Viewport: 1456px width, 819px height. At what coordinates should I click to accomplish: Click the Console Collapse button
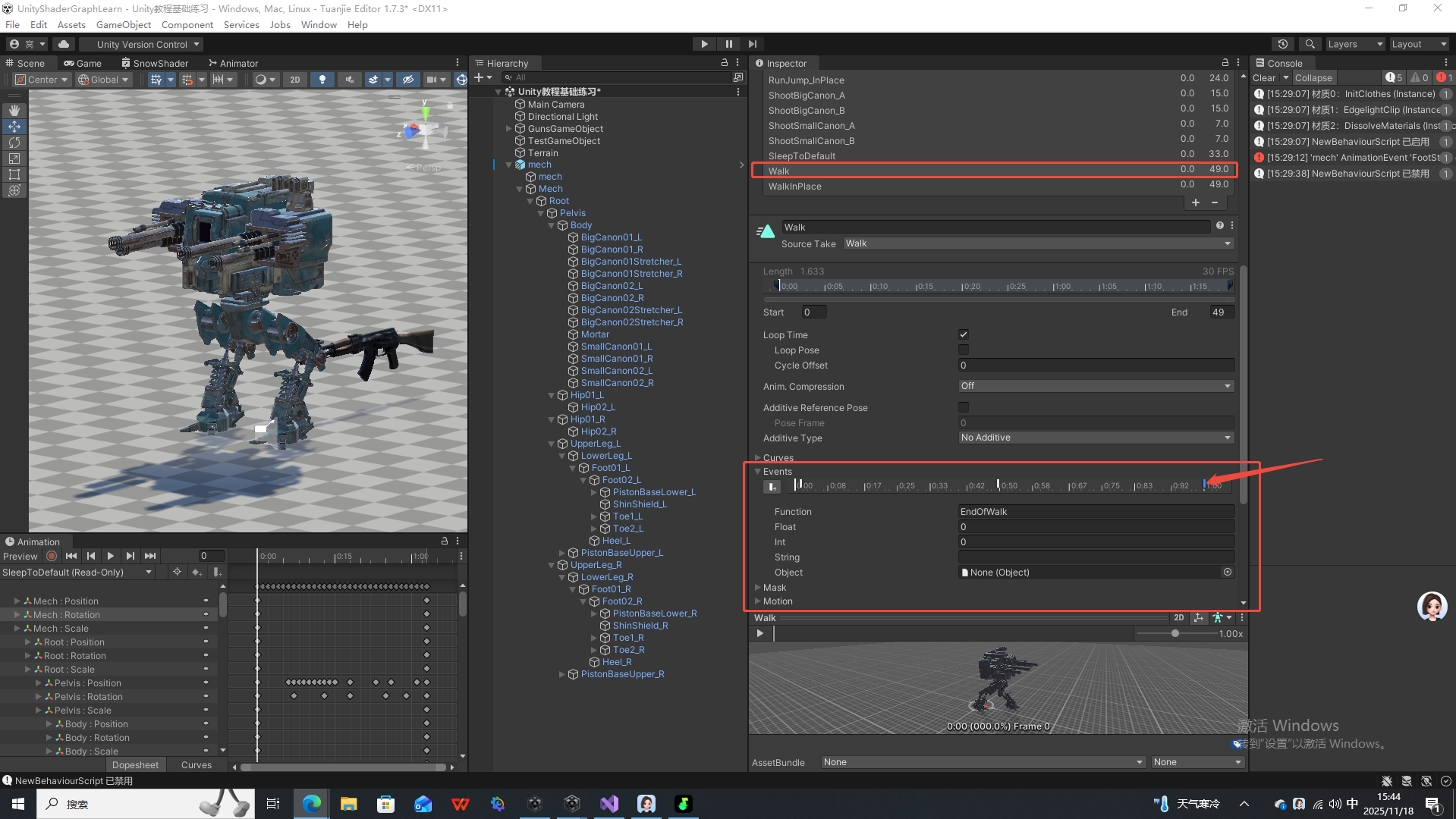[x=1313, y=78]
